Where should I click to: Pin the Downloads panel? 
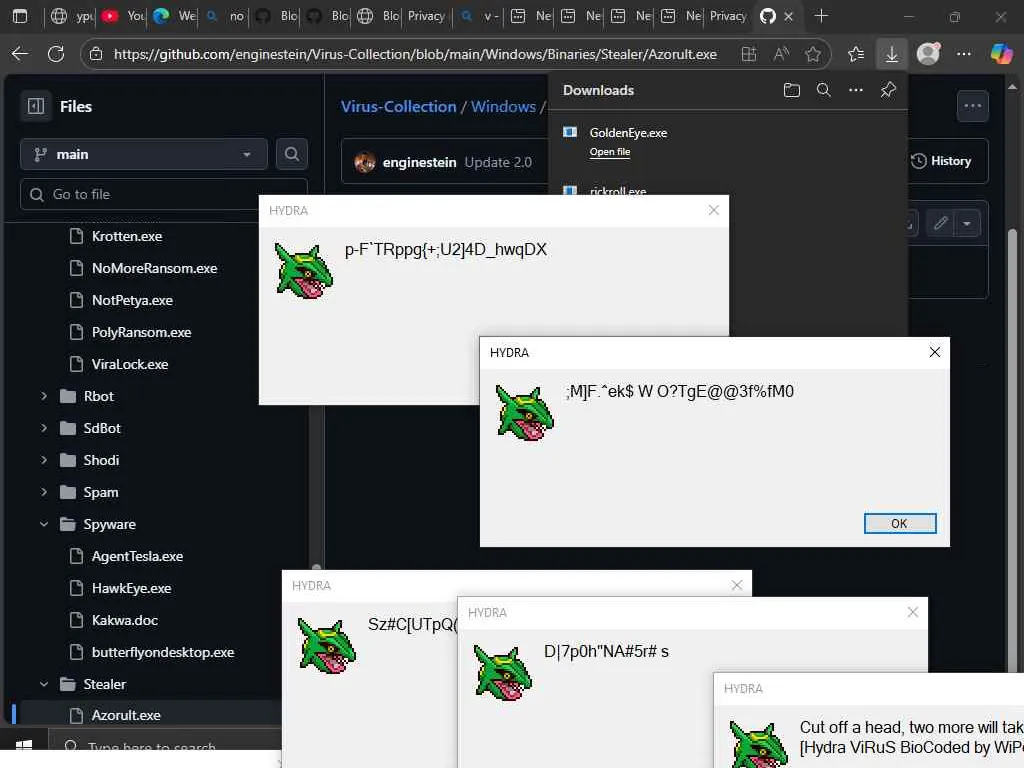[x=888, y=90]
